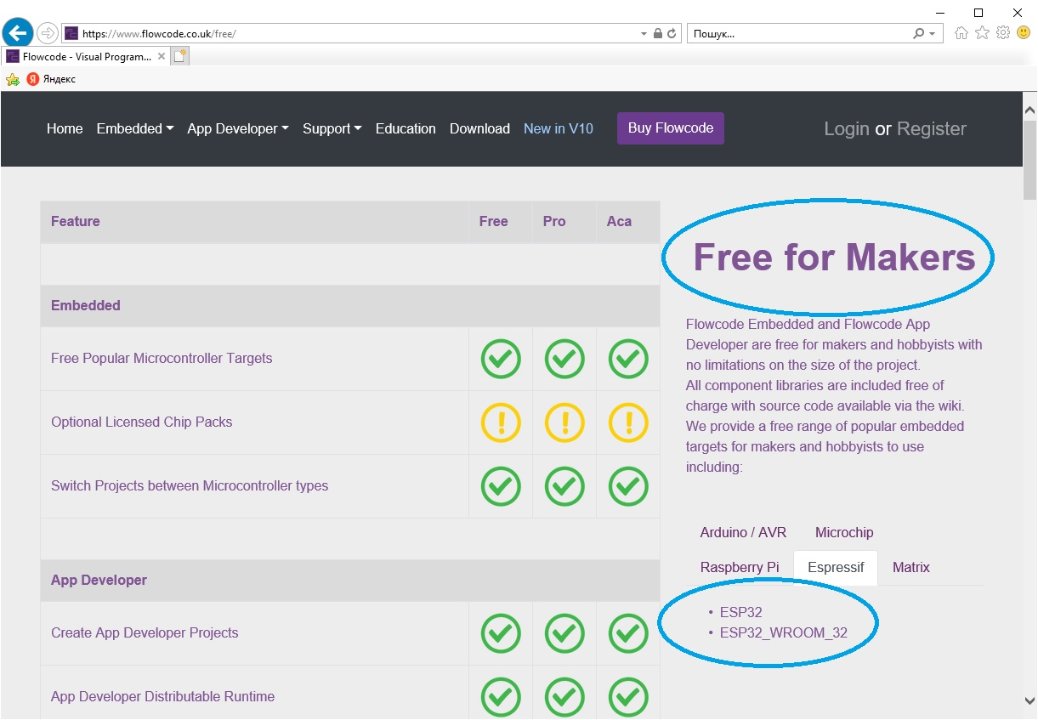Click the Optional Licensed Chip Packs text
1038x720 pixels.
[142, 422]
